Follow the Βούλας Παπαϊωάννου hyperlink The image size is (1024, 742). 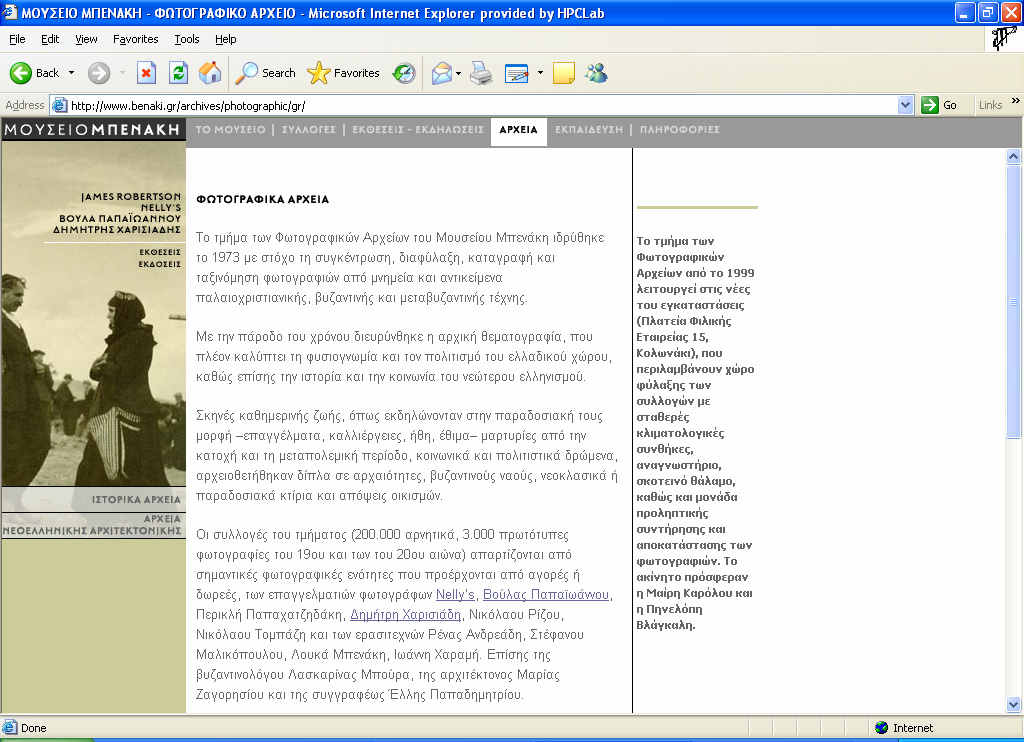[x=546, y=594]
